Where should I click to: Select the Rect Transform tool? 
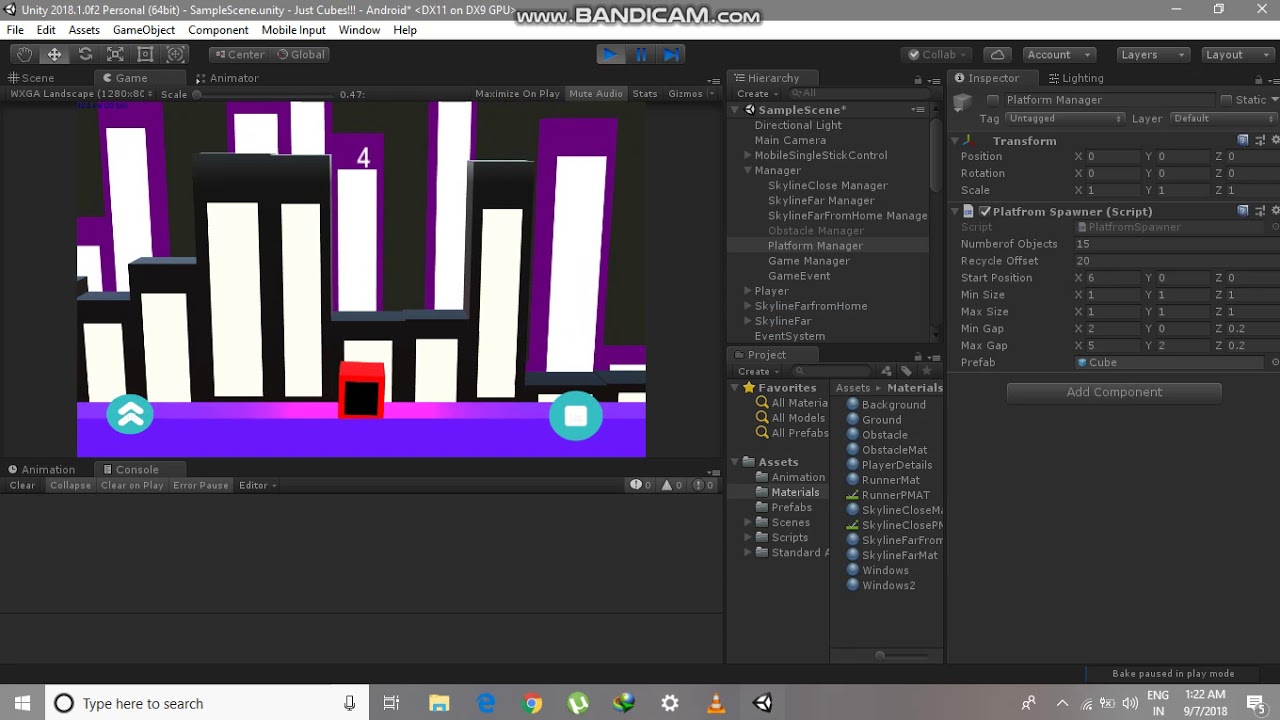(146, 54)
